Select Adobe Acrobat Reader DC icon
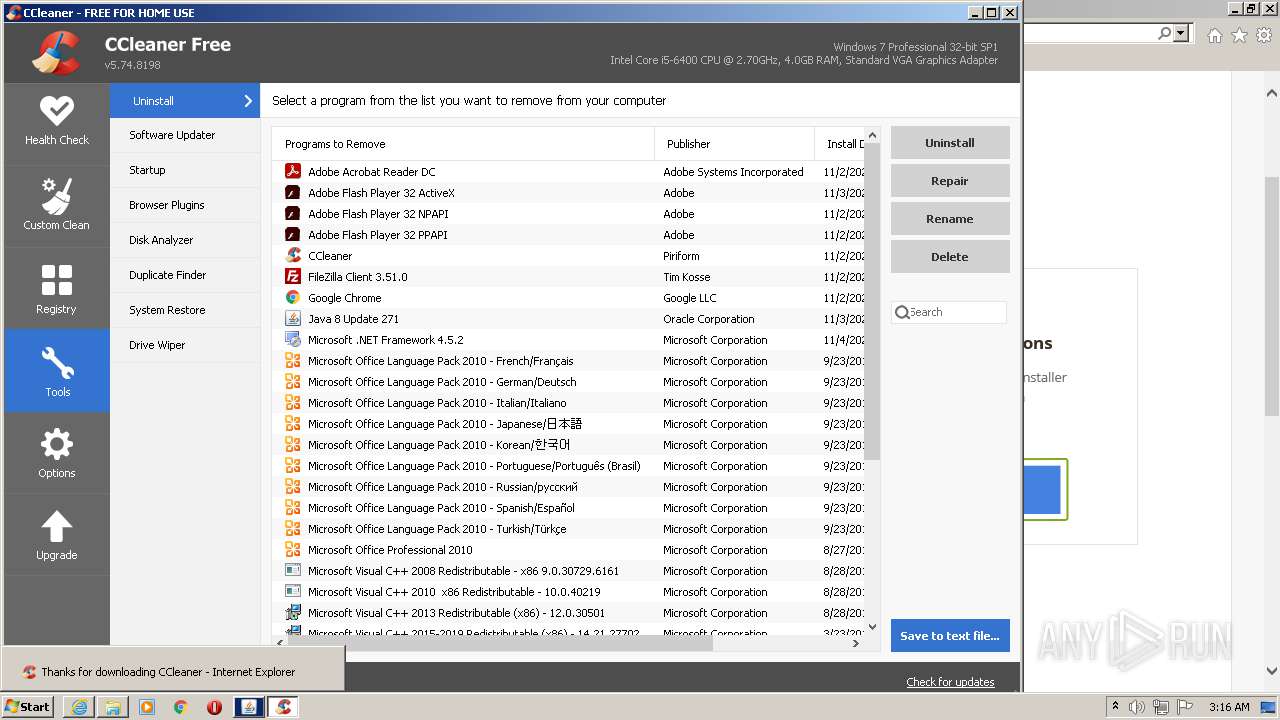Viewport: 1280px width, 720px height. [293, 171]
